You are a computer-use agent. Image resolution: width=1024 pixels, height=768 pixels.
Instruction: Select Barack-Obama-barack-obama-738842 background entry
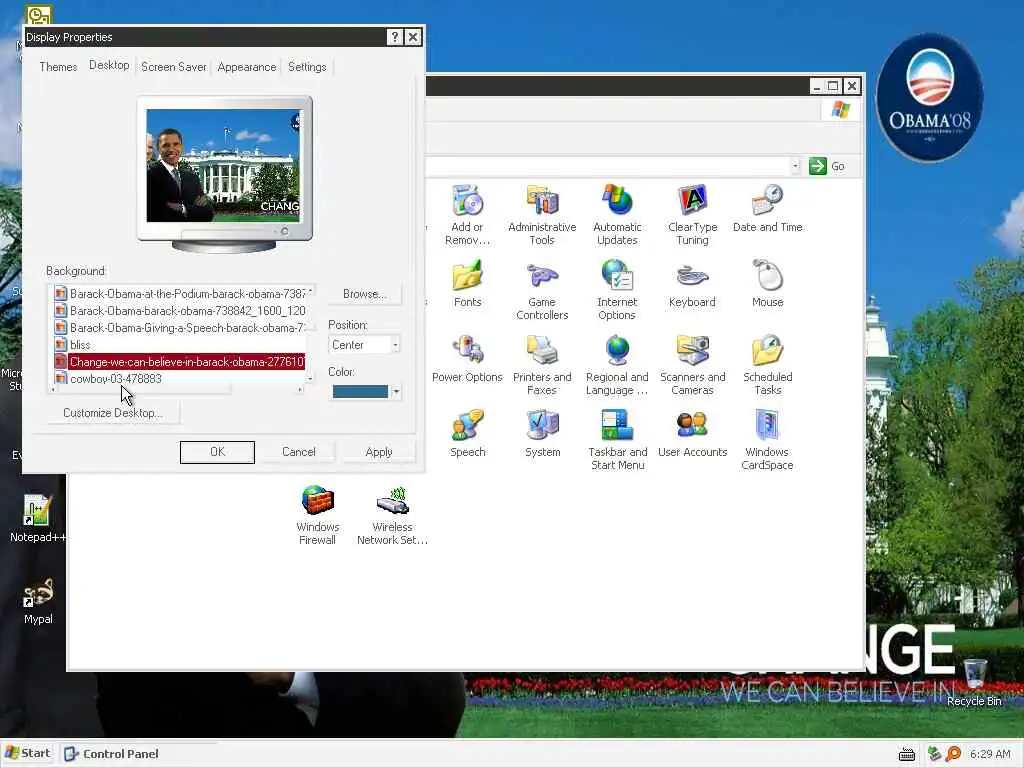(179, 311)
